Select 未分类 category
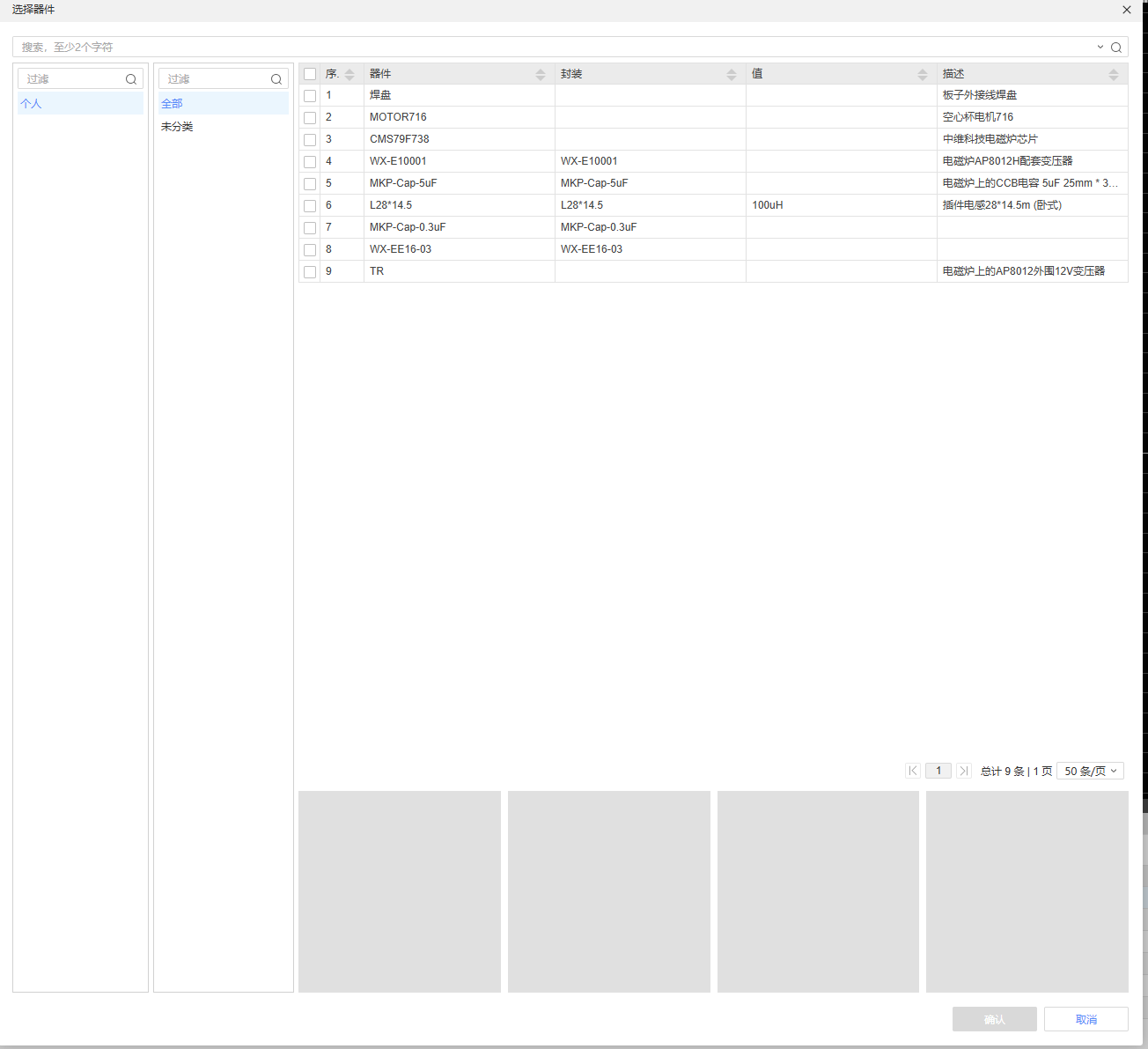The width and height of the screenshot is (1148, 1049). pos(224,127)
